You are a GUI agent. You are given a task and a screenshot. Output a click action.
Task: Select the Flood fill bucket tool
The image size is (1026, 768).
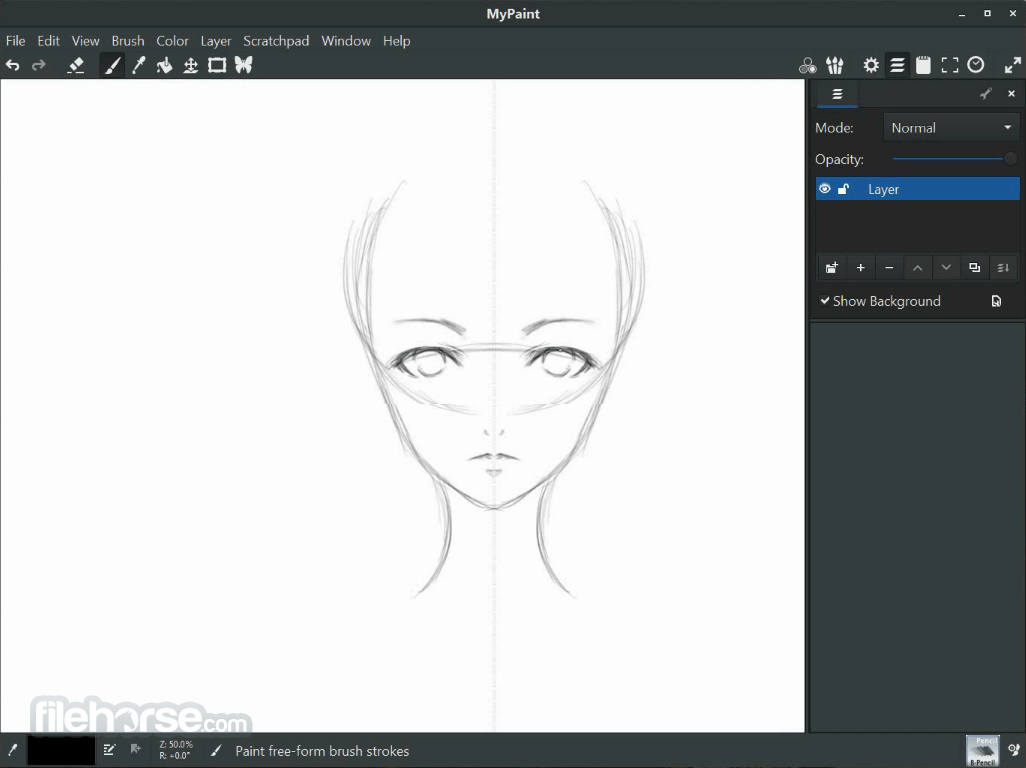click(164, 65)
